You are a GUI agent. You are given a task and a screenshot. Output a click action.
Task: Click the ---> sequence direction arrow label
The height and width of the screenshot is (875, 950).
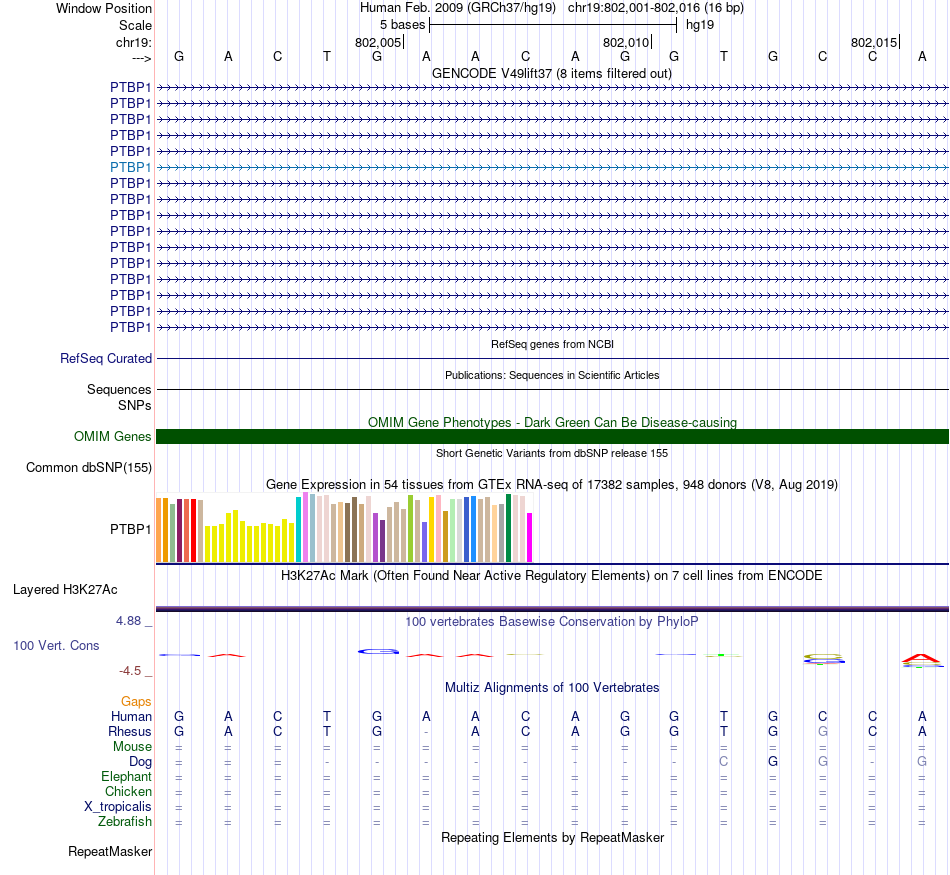[141, 58]
